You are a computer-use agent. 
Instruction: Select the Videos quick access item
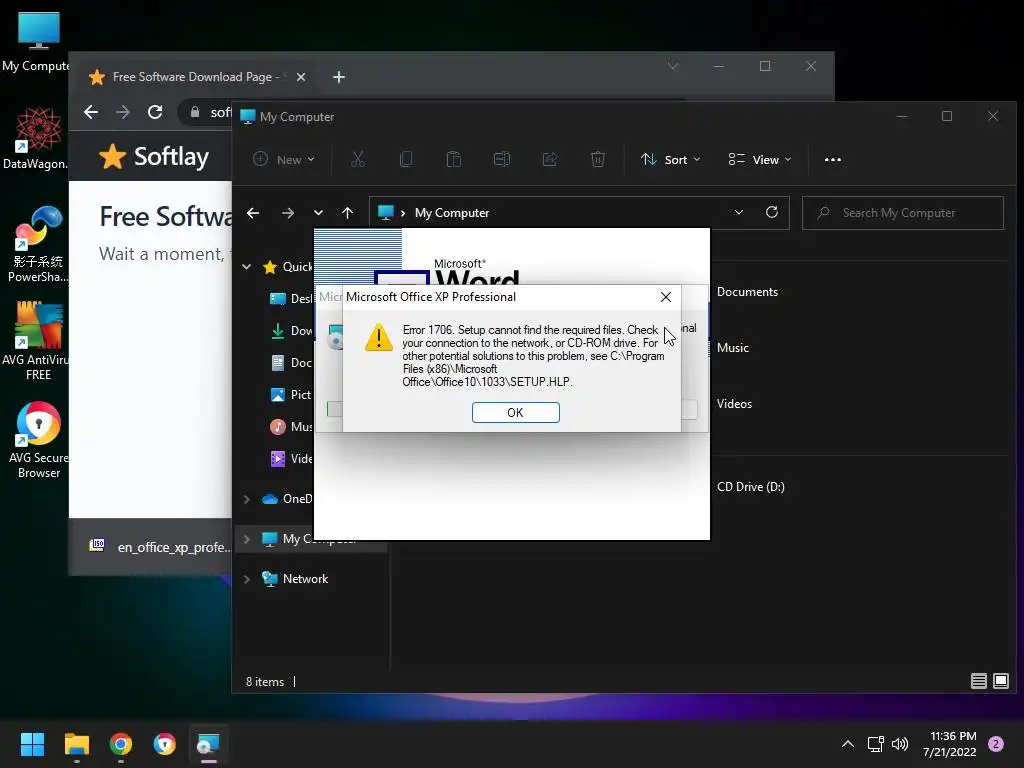291,458
